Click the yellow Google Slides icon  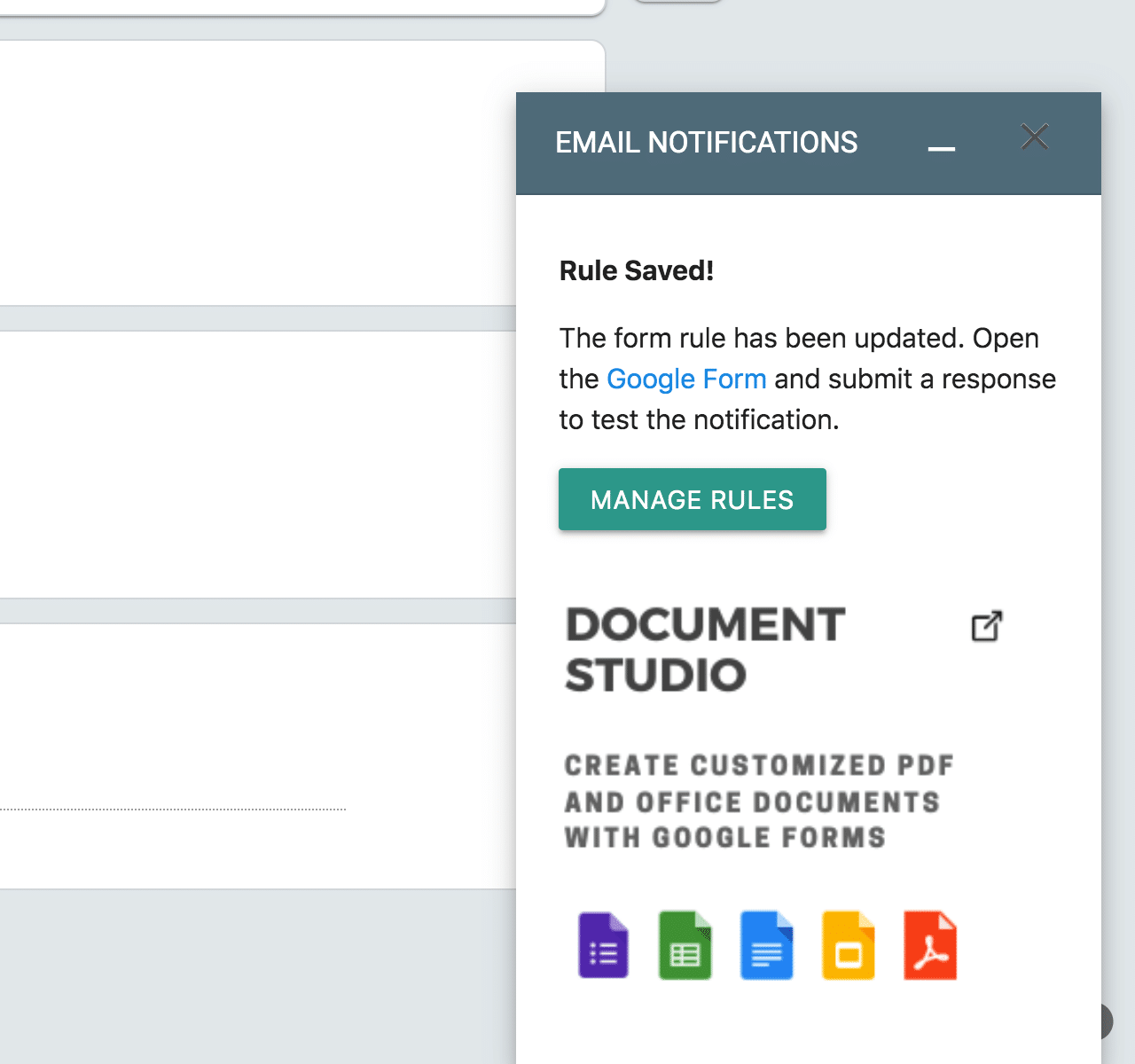[x=849, y=945]
